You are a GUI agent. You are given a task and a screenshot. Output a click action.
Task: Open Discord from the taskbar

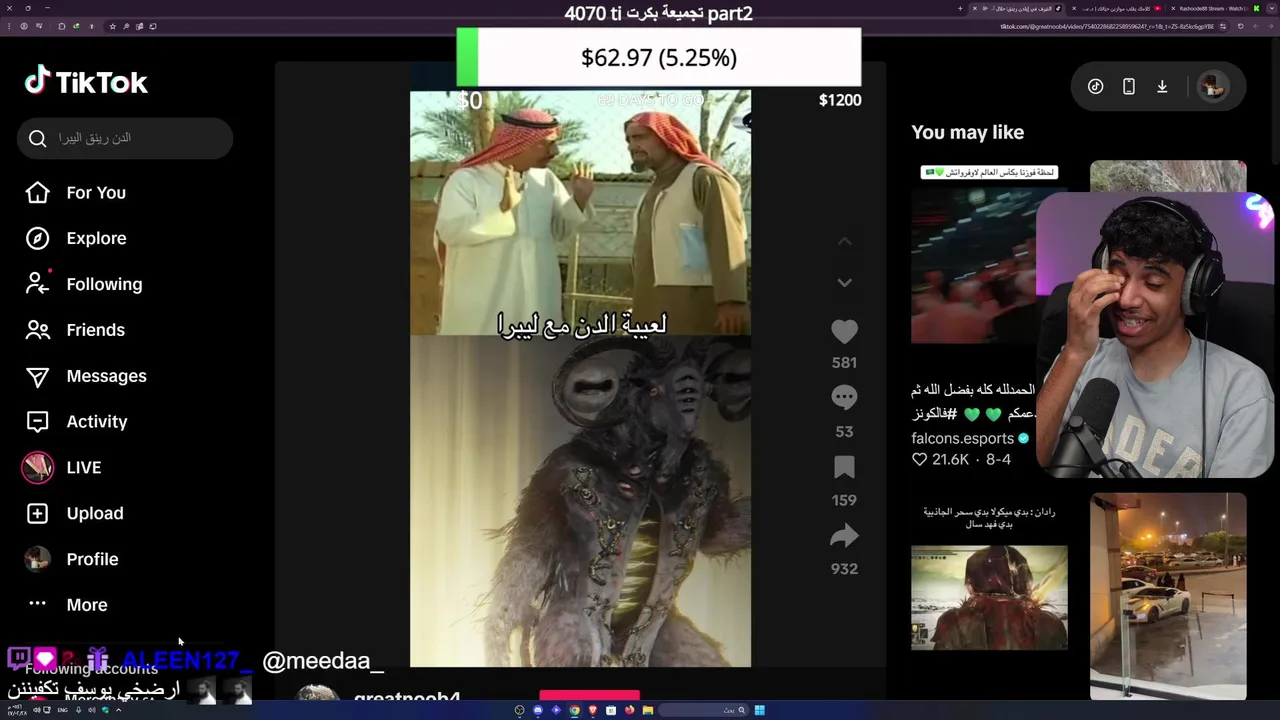pyautogui.click(x=538, y=710)
